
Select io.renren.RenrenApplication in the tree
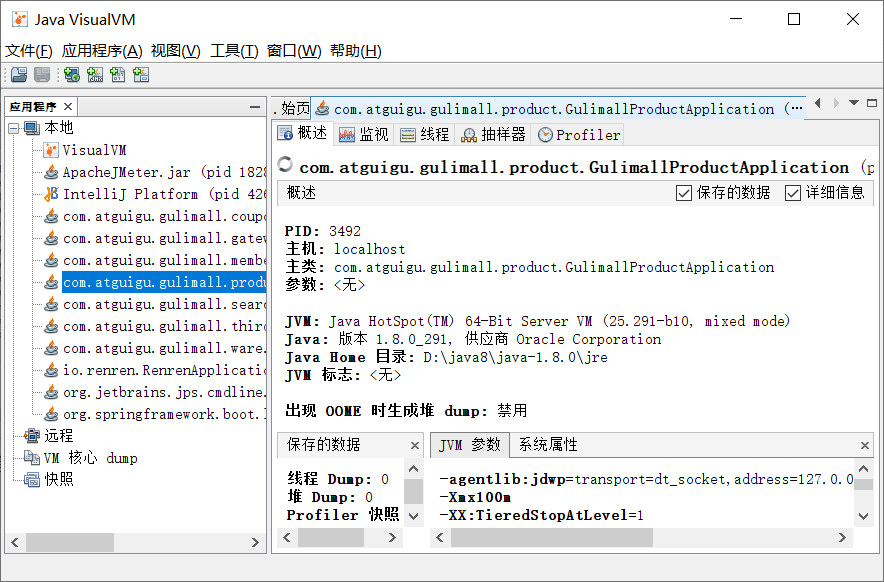[155, 370]
